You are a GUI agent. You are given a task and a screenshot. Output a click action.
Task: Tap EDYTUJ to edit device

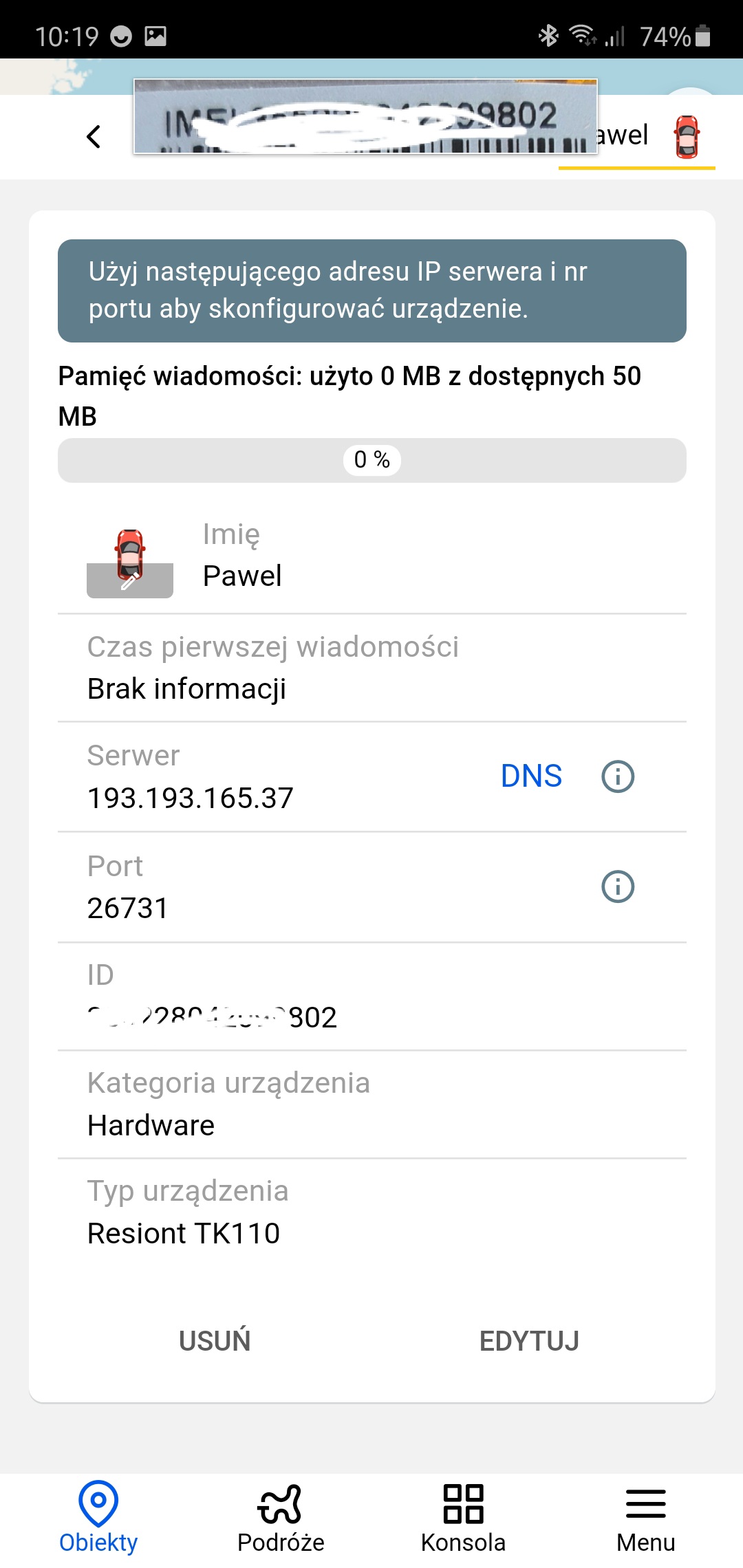pyautogui.click(x=529, y=1340)
